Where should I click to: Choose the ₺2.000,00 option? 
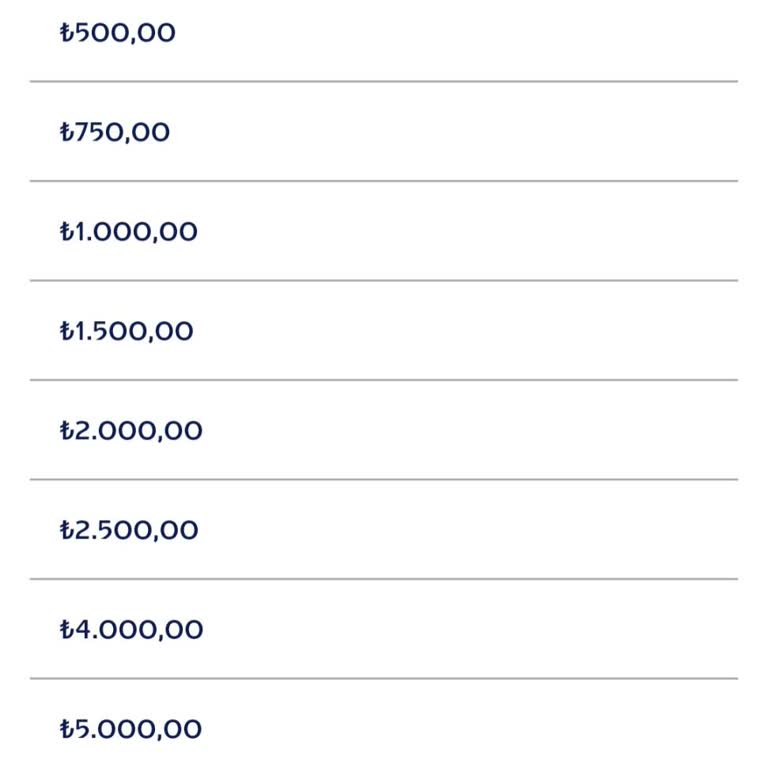coord(131,431)
